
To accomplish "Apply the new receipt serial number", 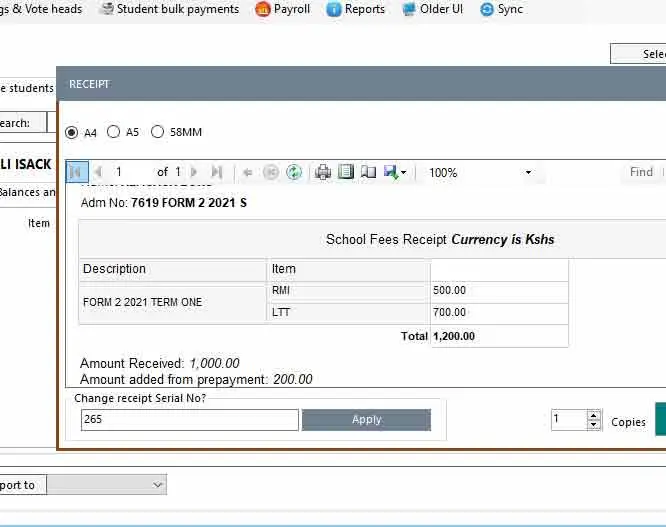I will click(366, 420).
